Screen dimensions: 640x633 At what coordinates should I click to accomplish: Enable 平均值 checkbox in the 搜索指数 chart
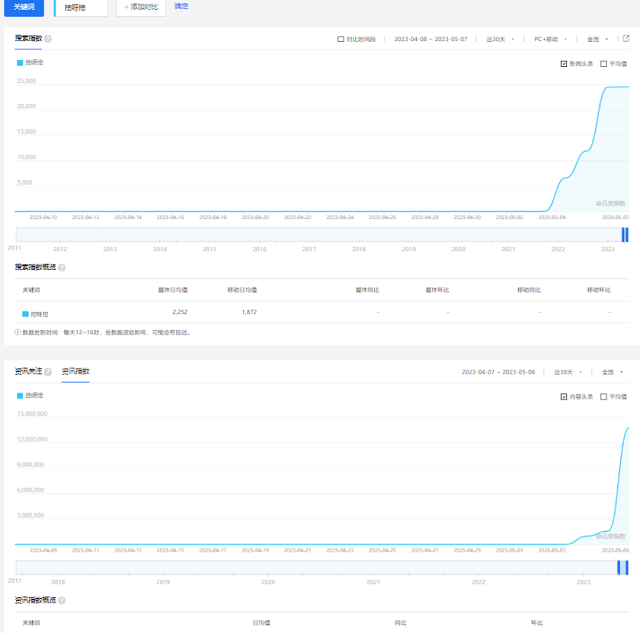603,64
